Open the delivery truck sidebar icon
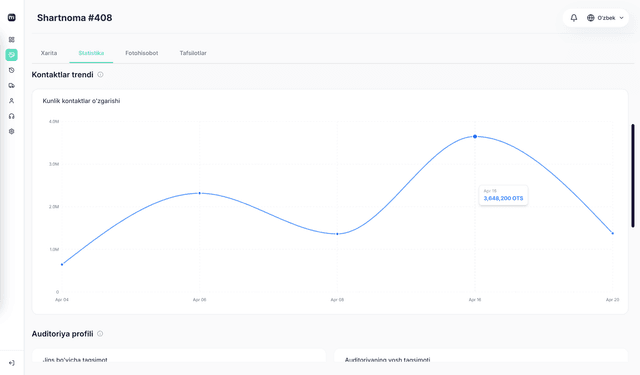 click(x=11, y=86)
